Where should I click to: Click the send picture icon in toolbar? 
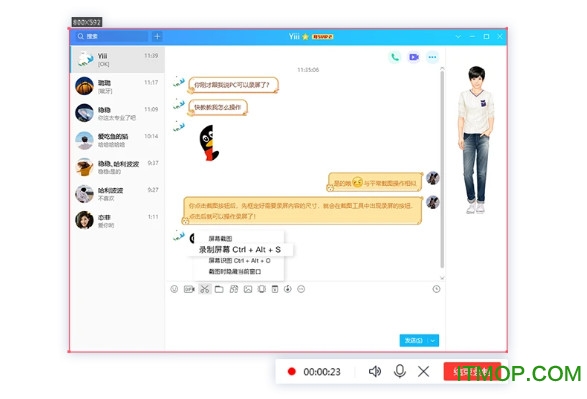[x=248, y=289]
